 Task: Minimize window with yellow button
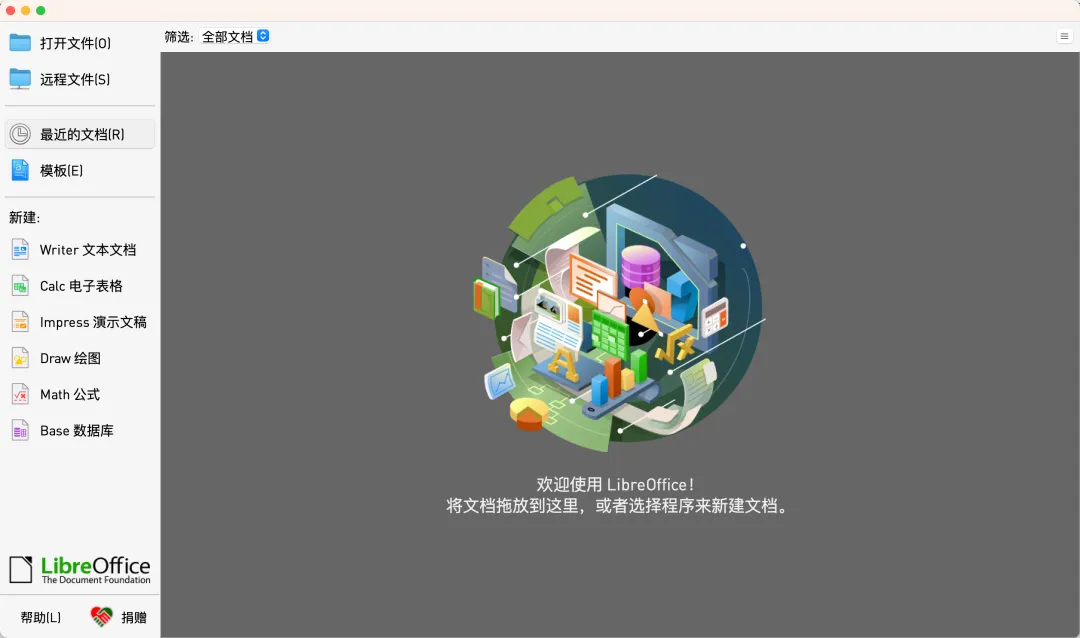point(25,10)
